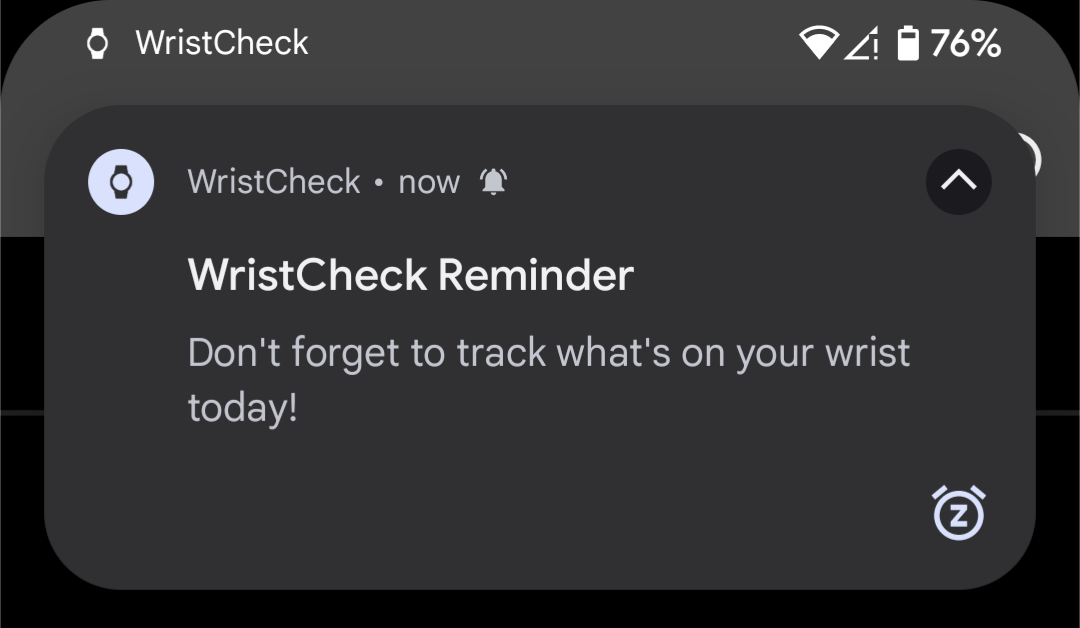
Task: Tap the small watch icon in status bar
Action: 98,43
